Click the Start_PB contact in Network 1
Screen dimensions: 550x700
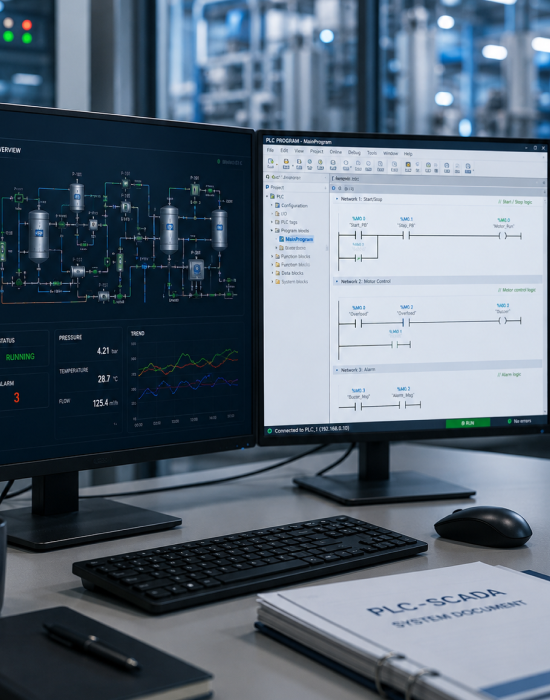tap(358, 236)
